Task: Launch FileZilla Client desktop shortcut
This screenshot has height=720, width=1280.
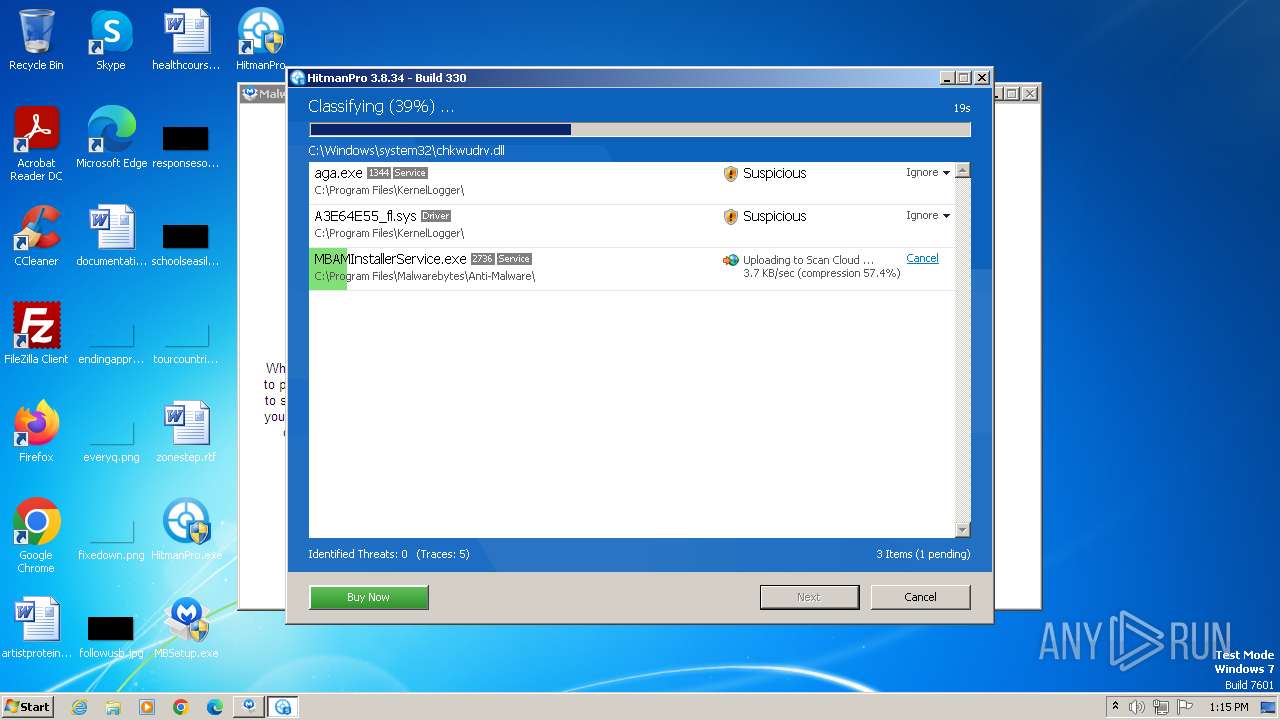Action: coord(36,334)
